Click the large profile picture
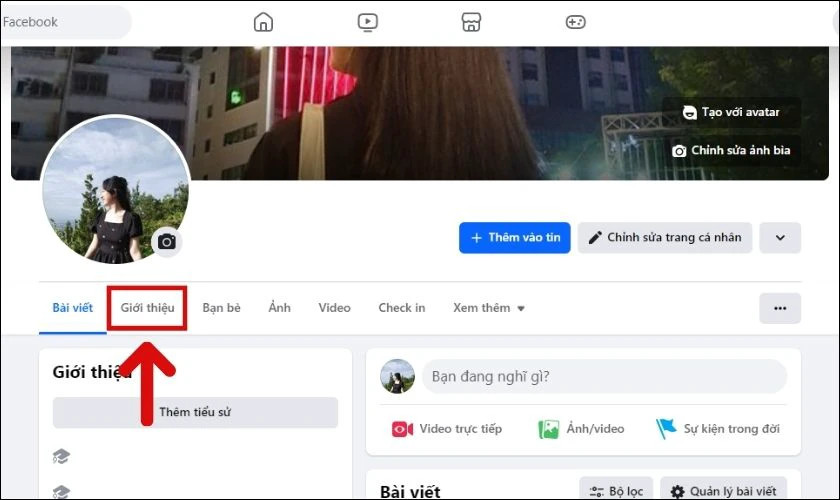Screen dimensions: 840x500 pyautogui.click(x=115, y=190)
